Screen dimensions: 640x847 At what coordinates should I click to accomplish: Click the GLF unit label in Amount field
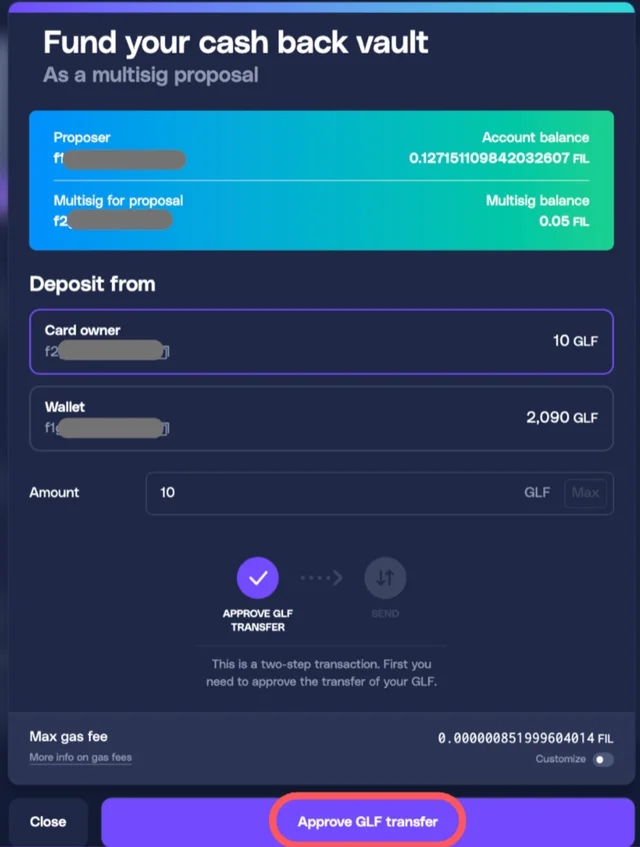(537, 493)
